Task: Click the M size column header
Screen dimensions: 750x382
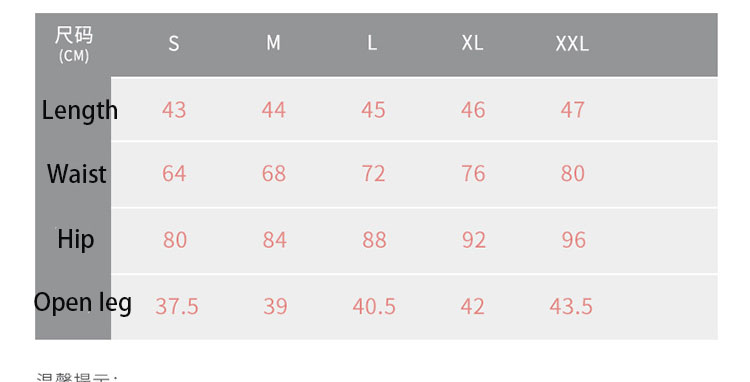Action: 273,43
